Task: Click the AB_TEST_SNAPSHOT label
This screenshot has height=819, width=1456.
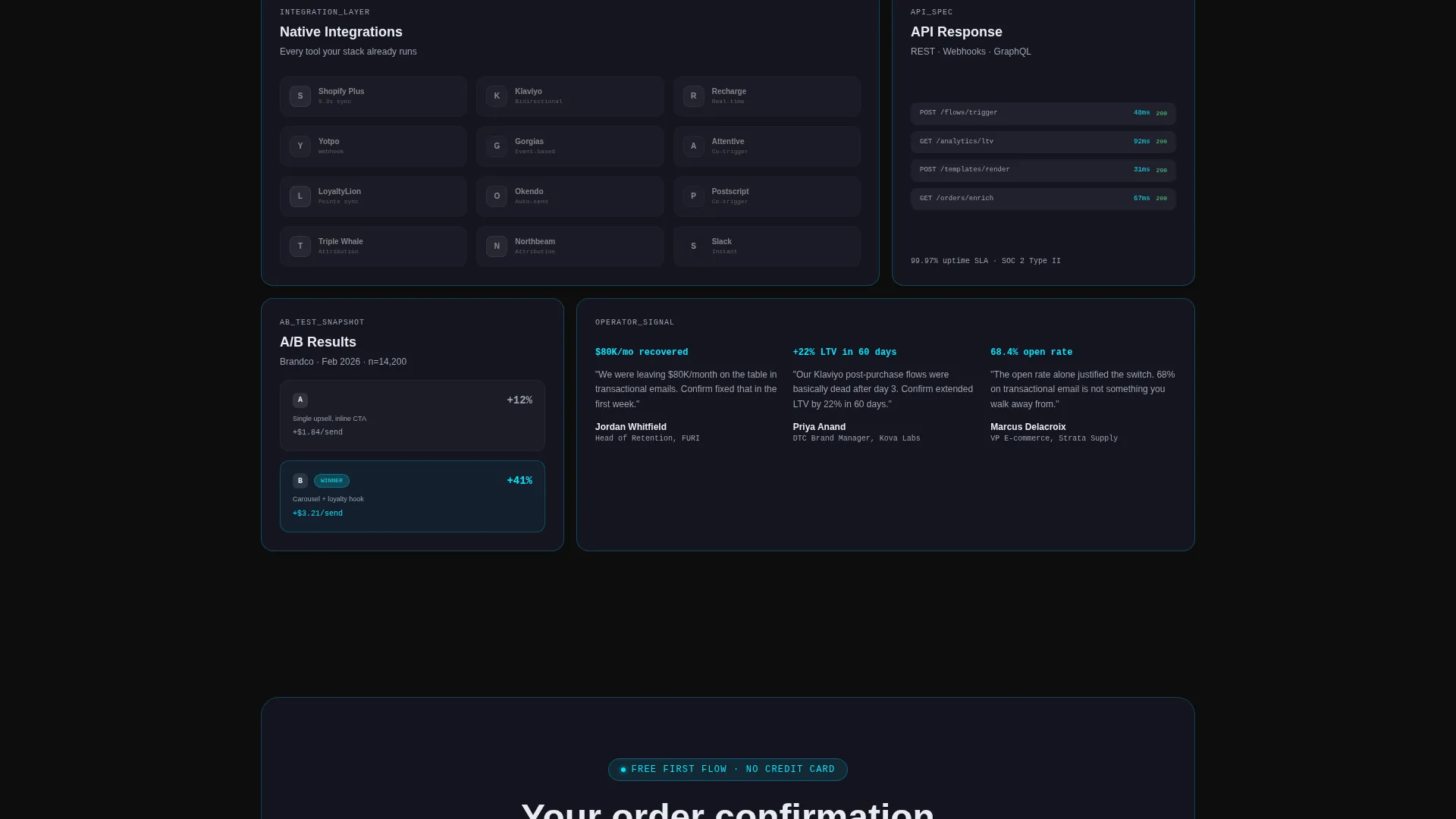Action: click(x=322, y=322)
